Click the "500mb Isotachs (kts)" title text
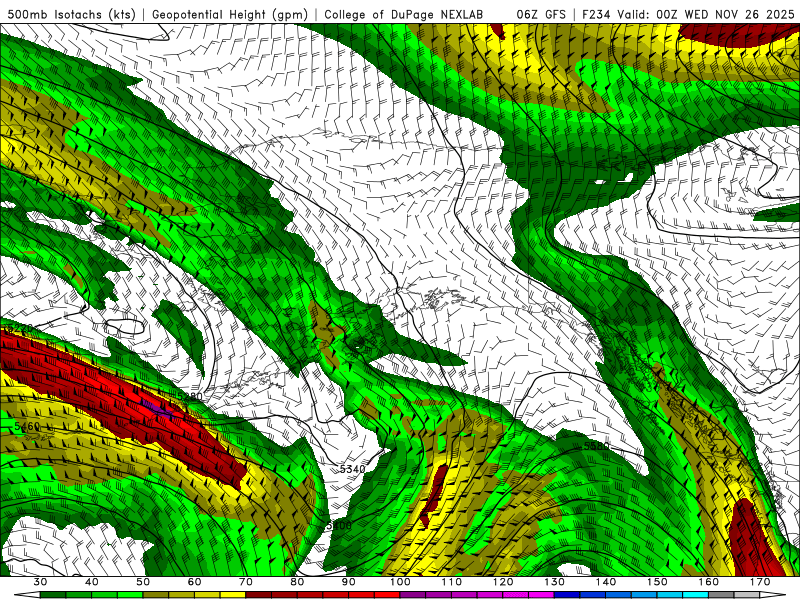Viewport: 800px width, 600px height. 71,14
